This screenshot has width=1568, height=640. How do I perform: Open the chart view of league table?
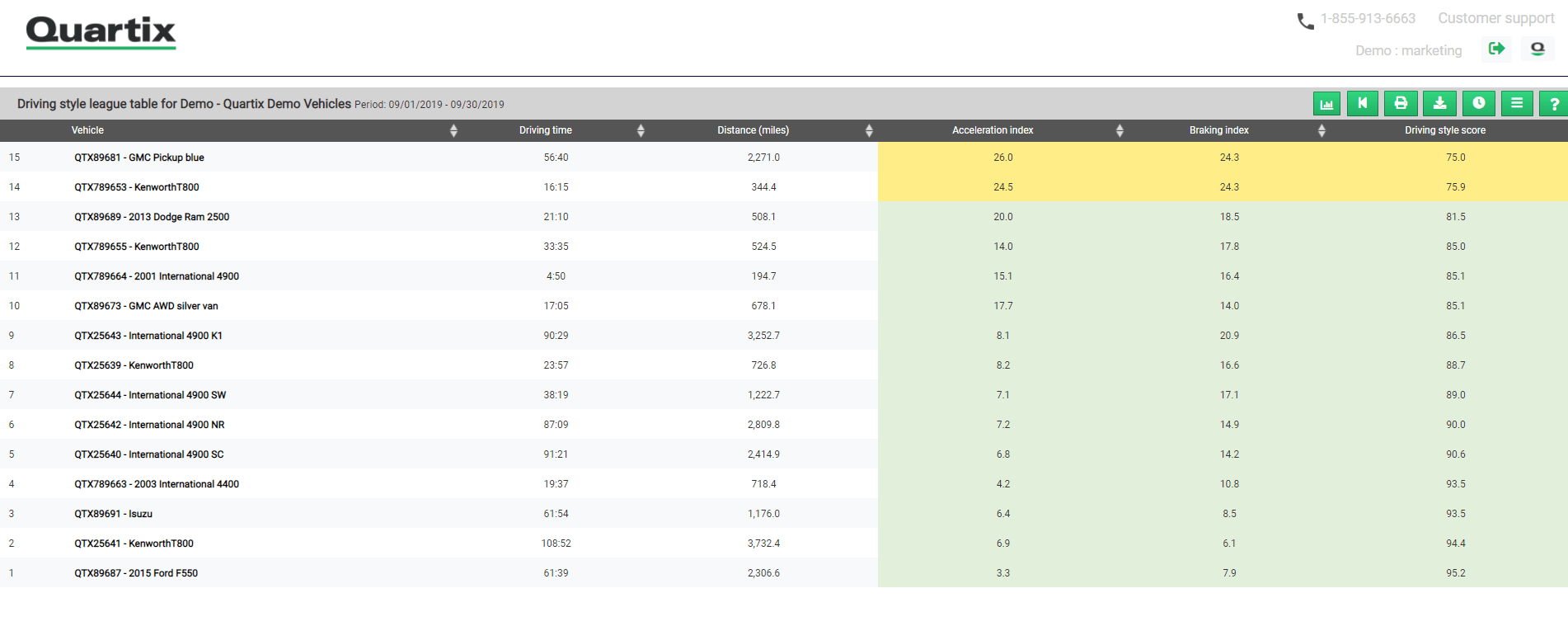pyautogui.click(x=1326, y=104)
